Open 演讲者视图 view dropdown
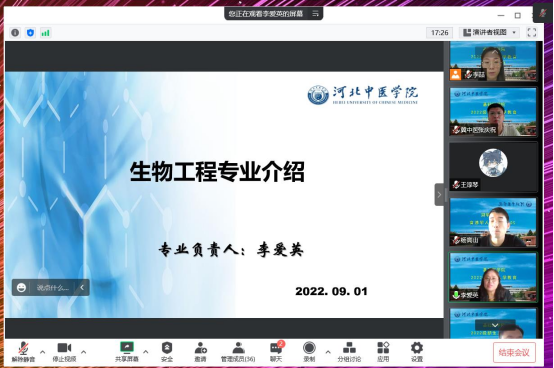Screen dimensions: 554x368 (x=490, y=32)
